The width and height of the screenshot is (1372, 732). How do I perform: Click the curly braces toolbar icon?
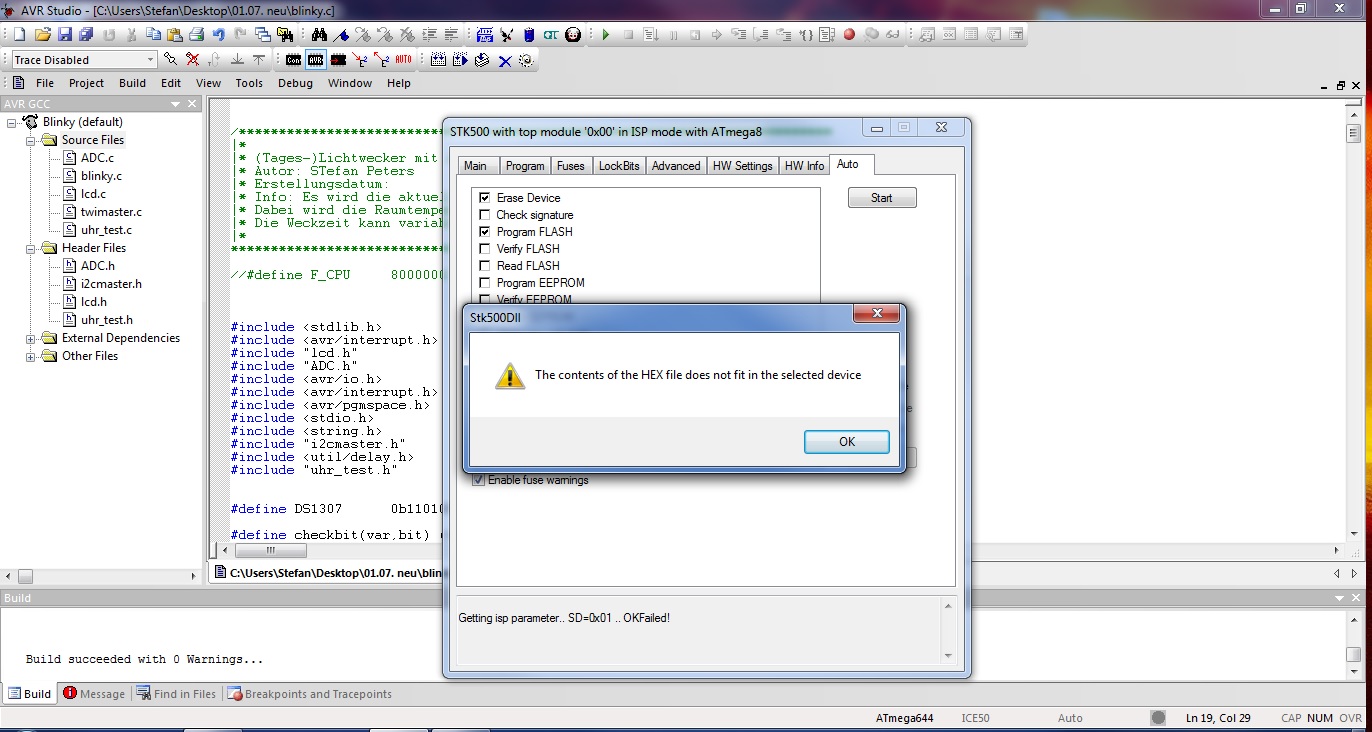pyautogui.click(x=806, y=35)
